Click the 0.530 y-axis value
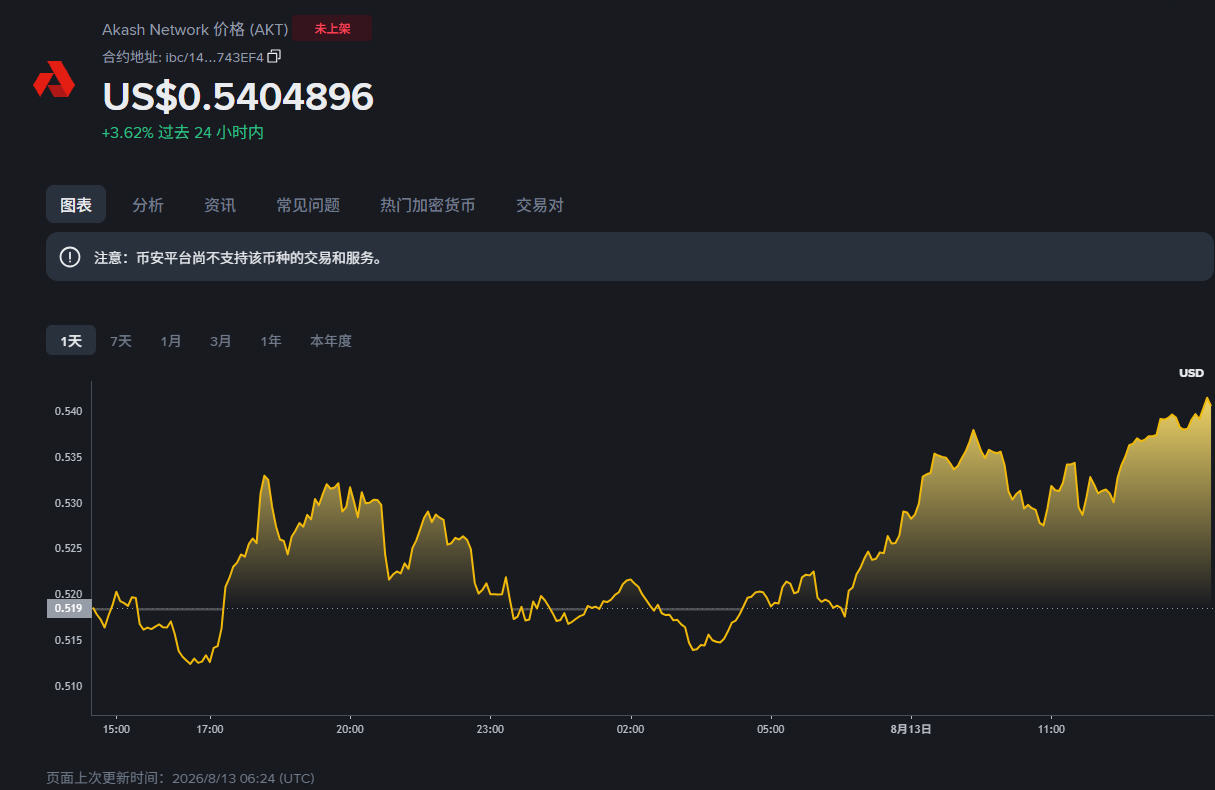 click(68, 503)
